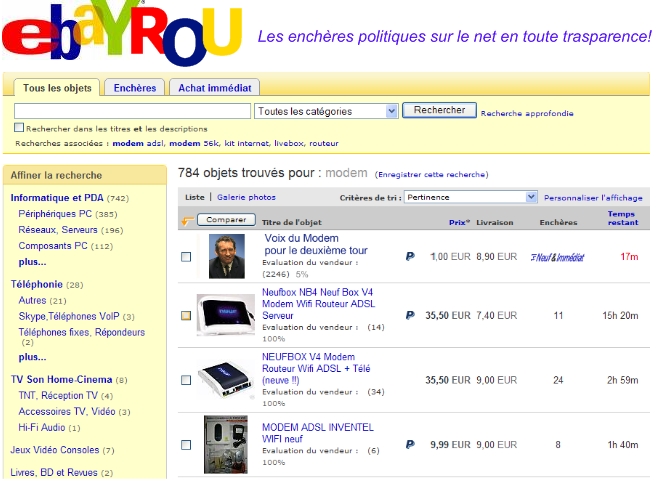Open the MODEM ADSL INVENTEL thumbnail

[x=226, y=445]
